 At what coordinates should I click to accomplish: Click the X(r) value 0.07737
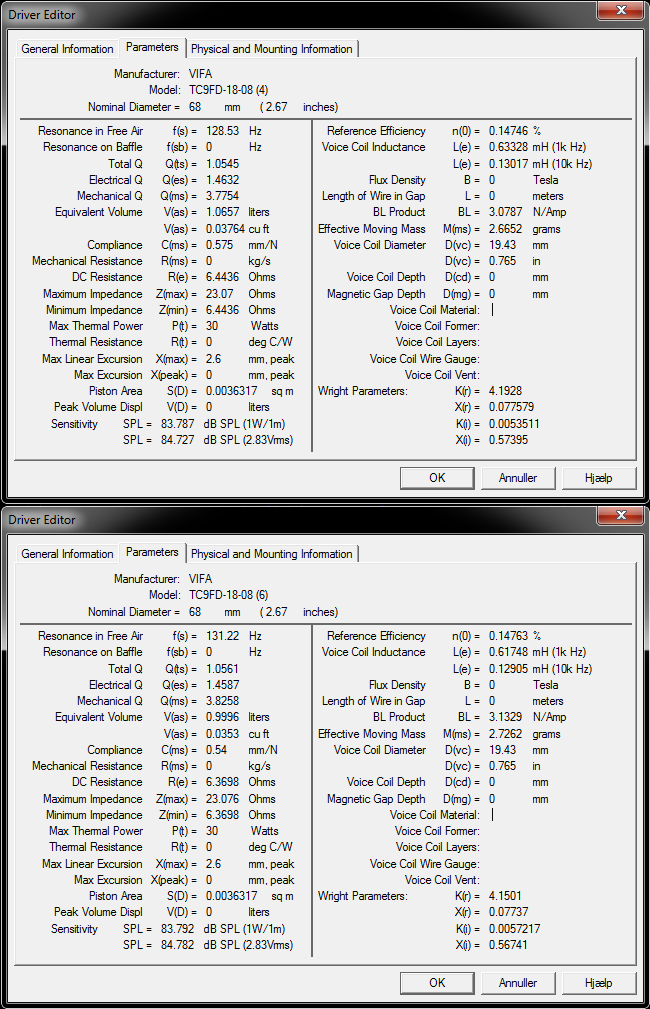[x=508, y=912]
